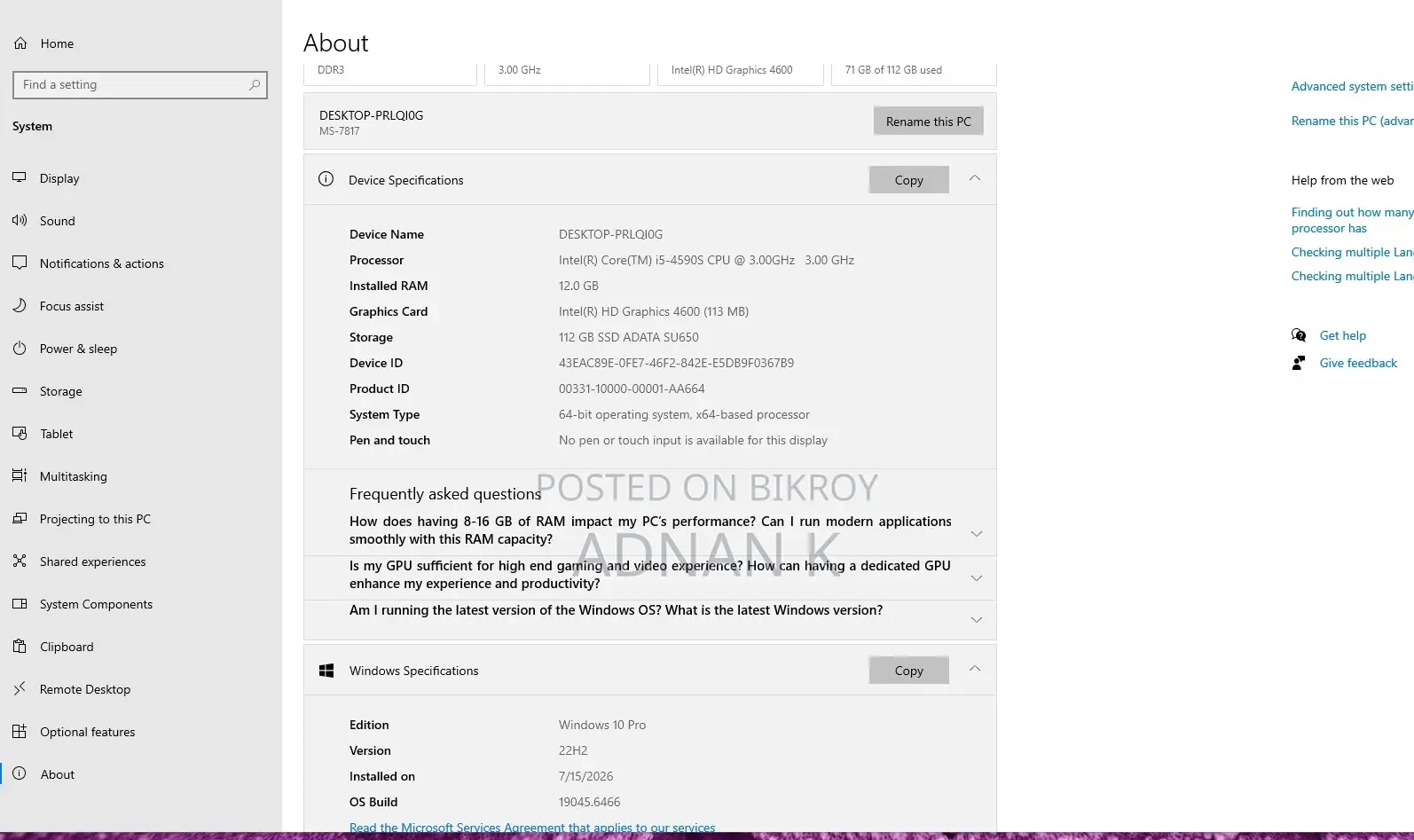The image size is (1414, 840).
Task: Read the Microsoft Services Agreement link
Action: [532, 828]
